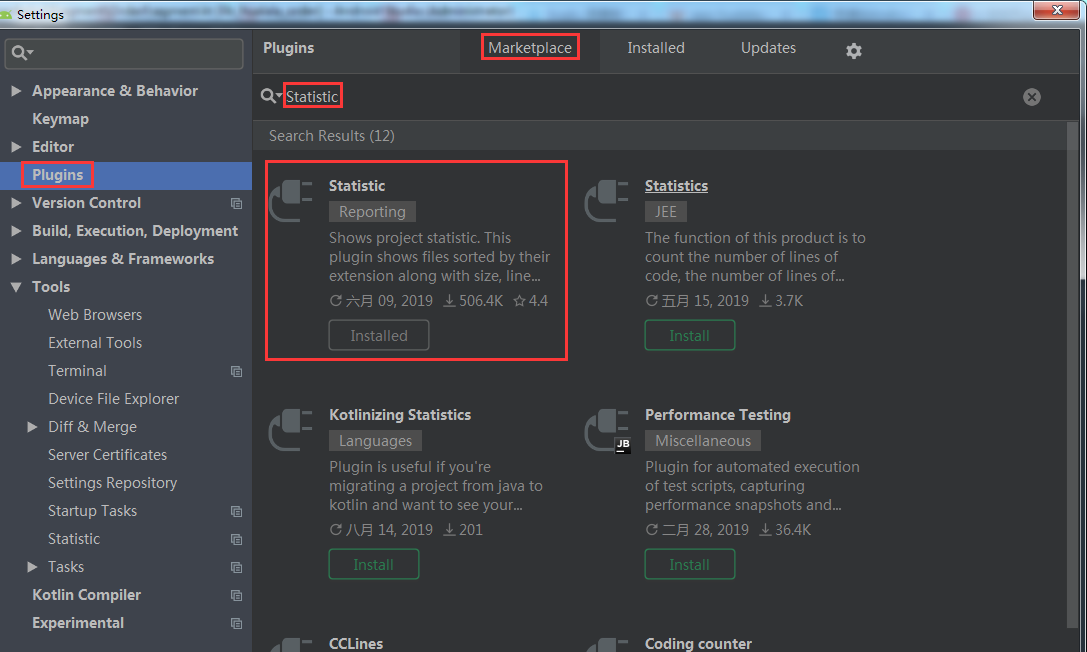
Task: Click project-level icon next to Kotlin Compiler
Action: (x=236, y=595)
